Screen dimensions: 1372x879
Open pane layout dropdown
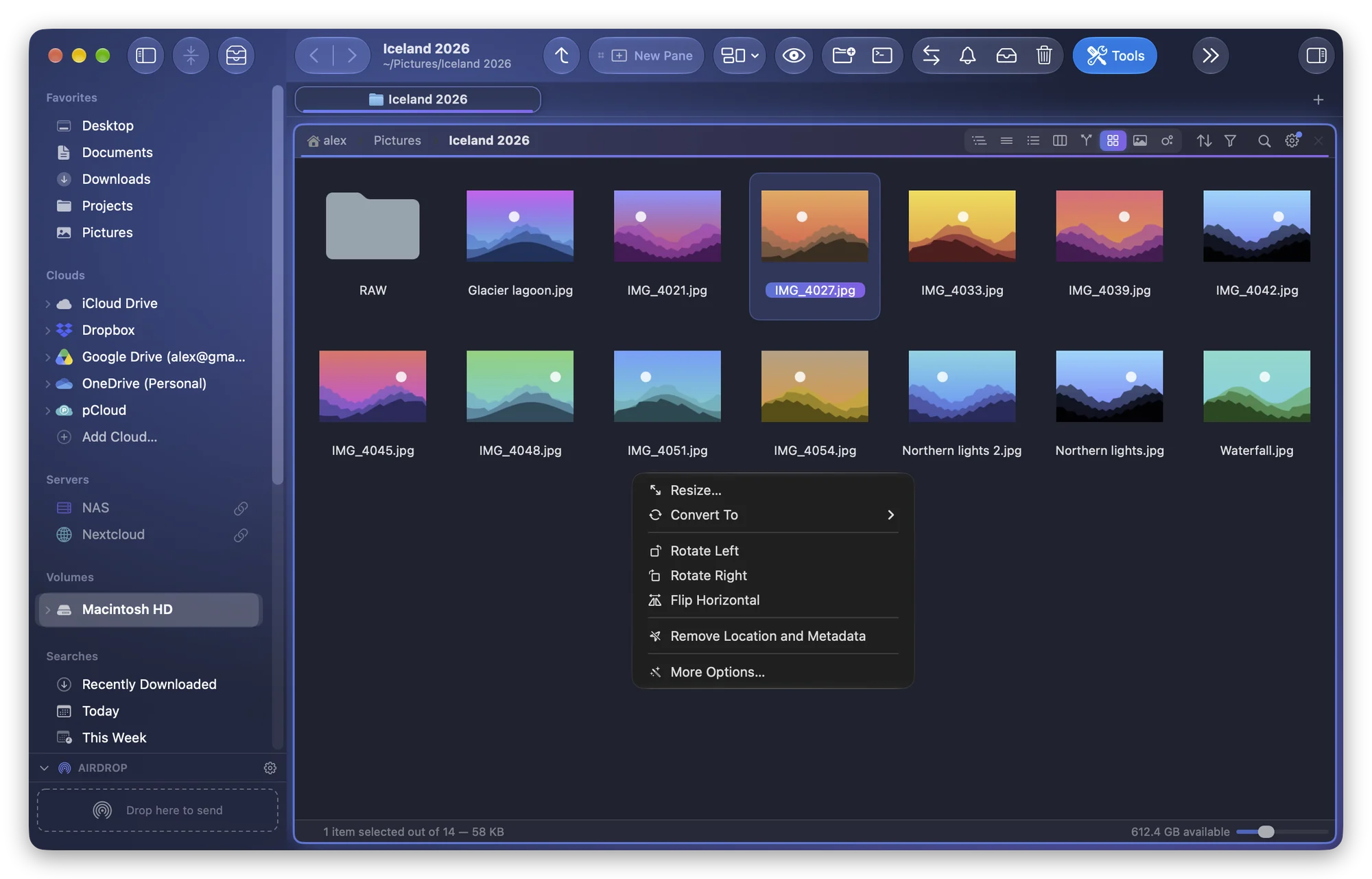tap(740, 56)
